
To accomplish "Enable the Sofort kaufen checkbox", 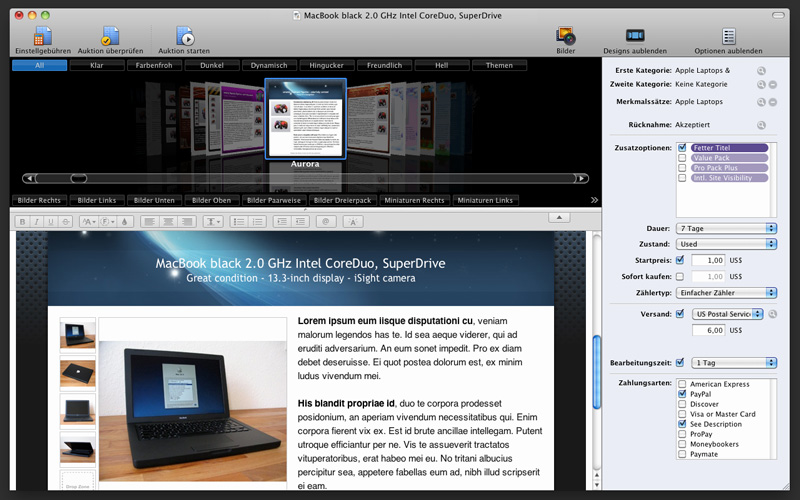I will 680,277.
